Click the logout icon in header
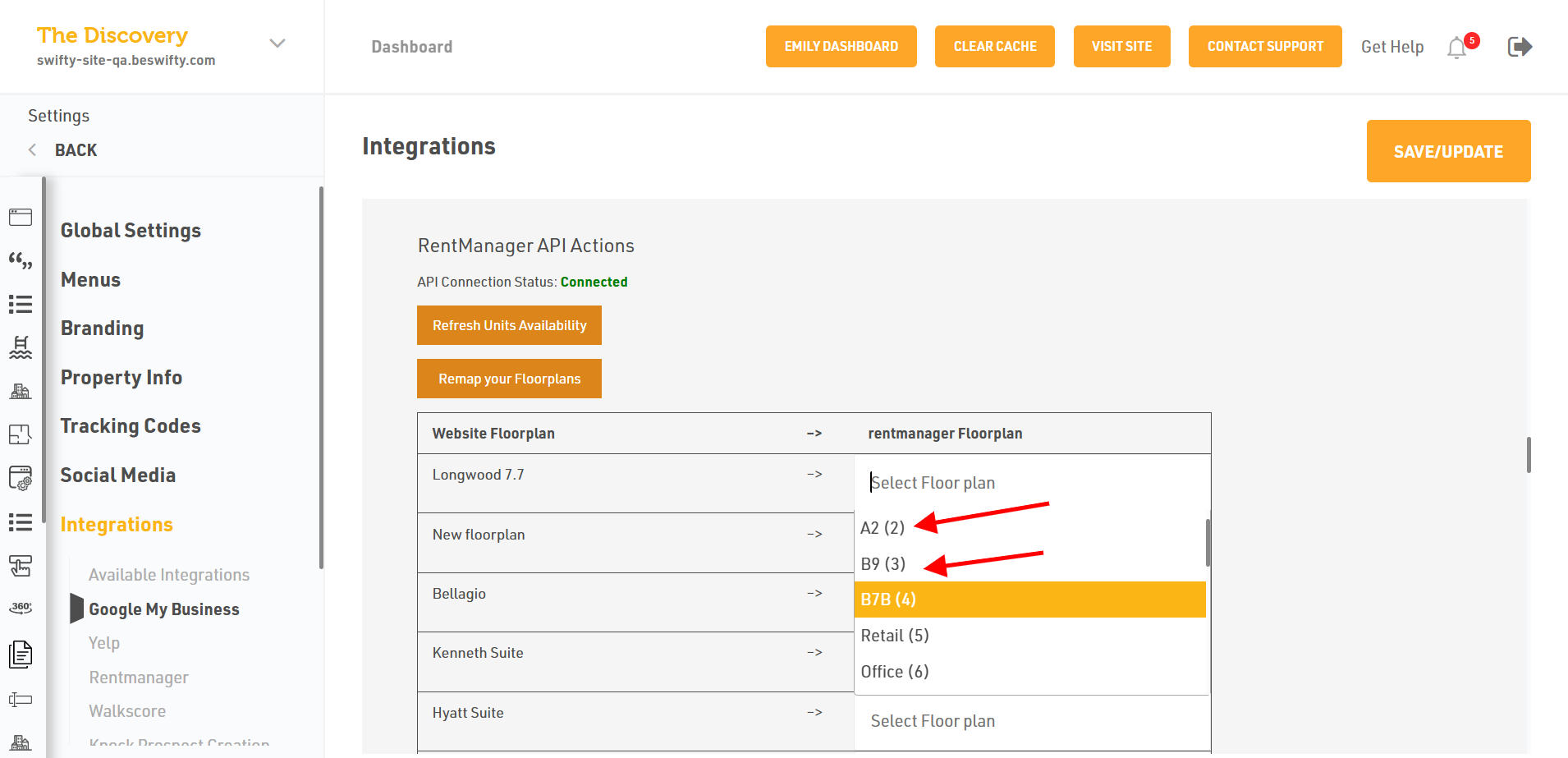 coord(1520,47)
